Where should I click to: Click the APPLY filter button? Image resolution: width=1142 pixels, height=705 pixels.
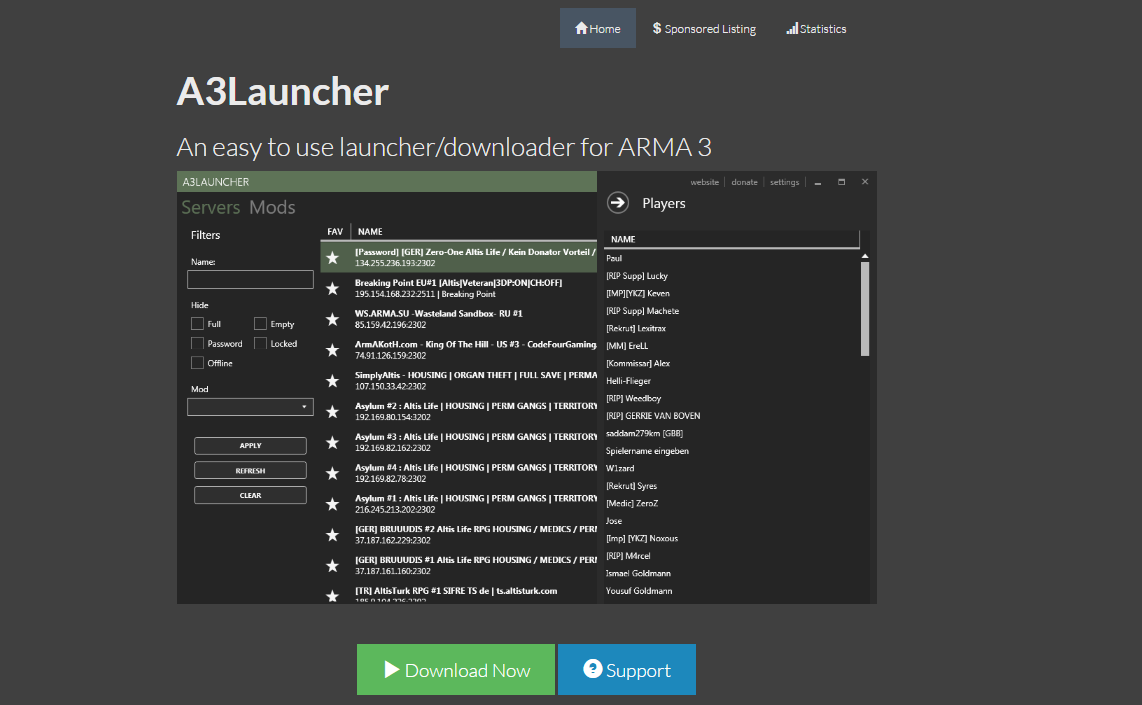[x=251, y=446]
